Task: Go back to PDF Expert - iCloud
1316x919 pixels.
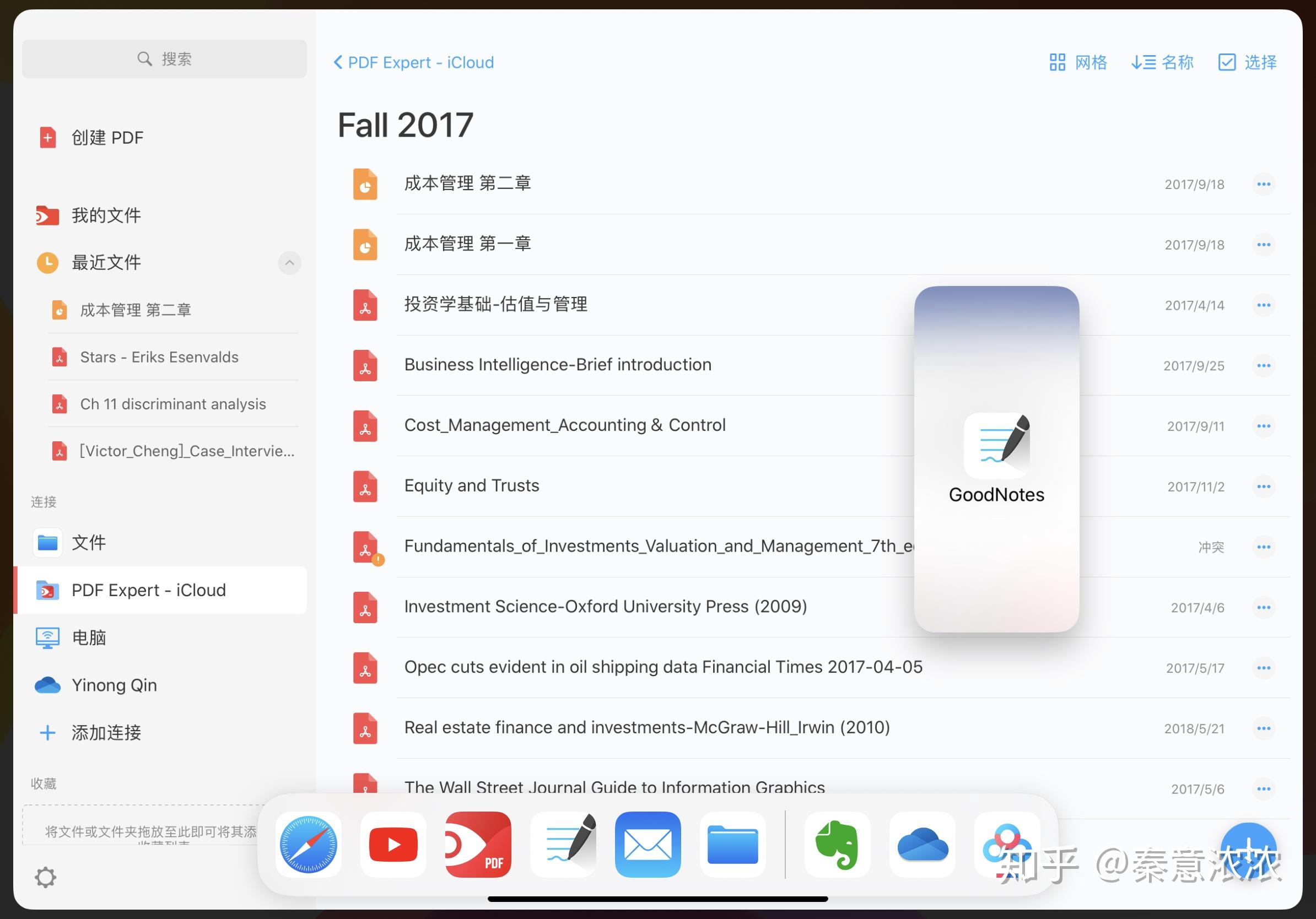Action: pos(414,62)
